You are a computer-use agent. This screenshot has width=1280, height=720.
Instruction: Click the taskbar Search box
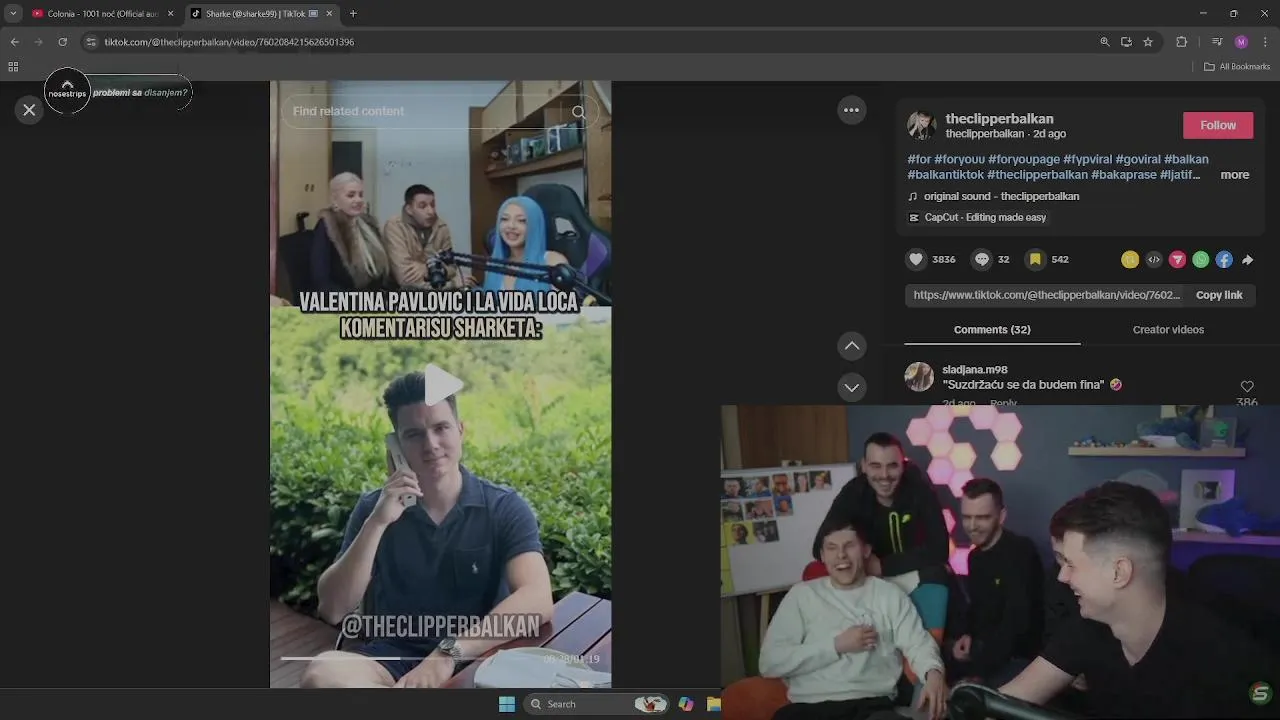595,704
